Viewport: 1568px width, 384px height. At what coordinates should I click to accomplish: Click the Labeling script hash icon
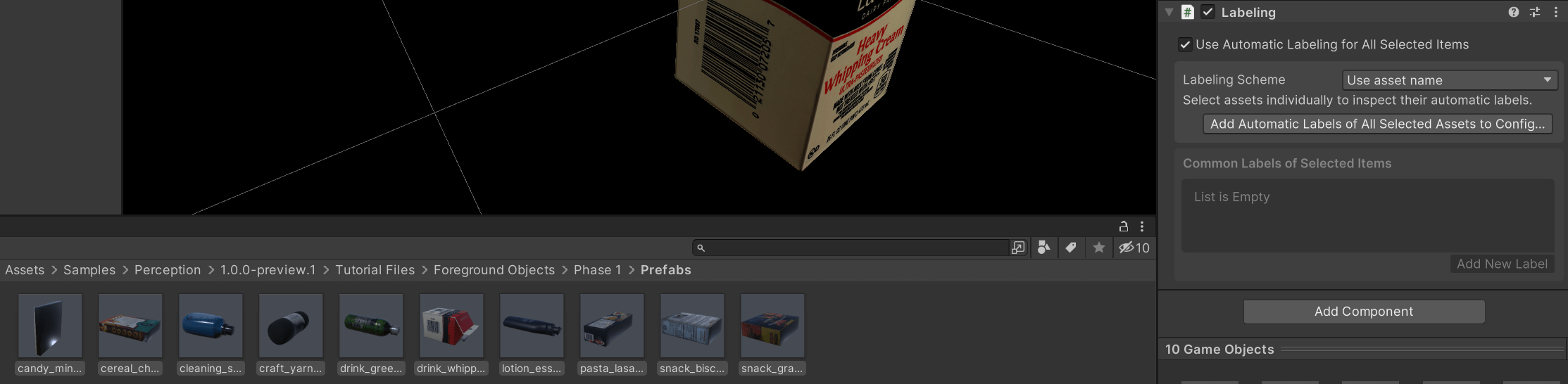coord(1188,12)
